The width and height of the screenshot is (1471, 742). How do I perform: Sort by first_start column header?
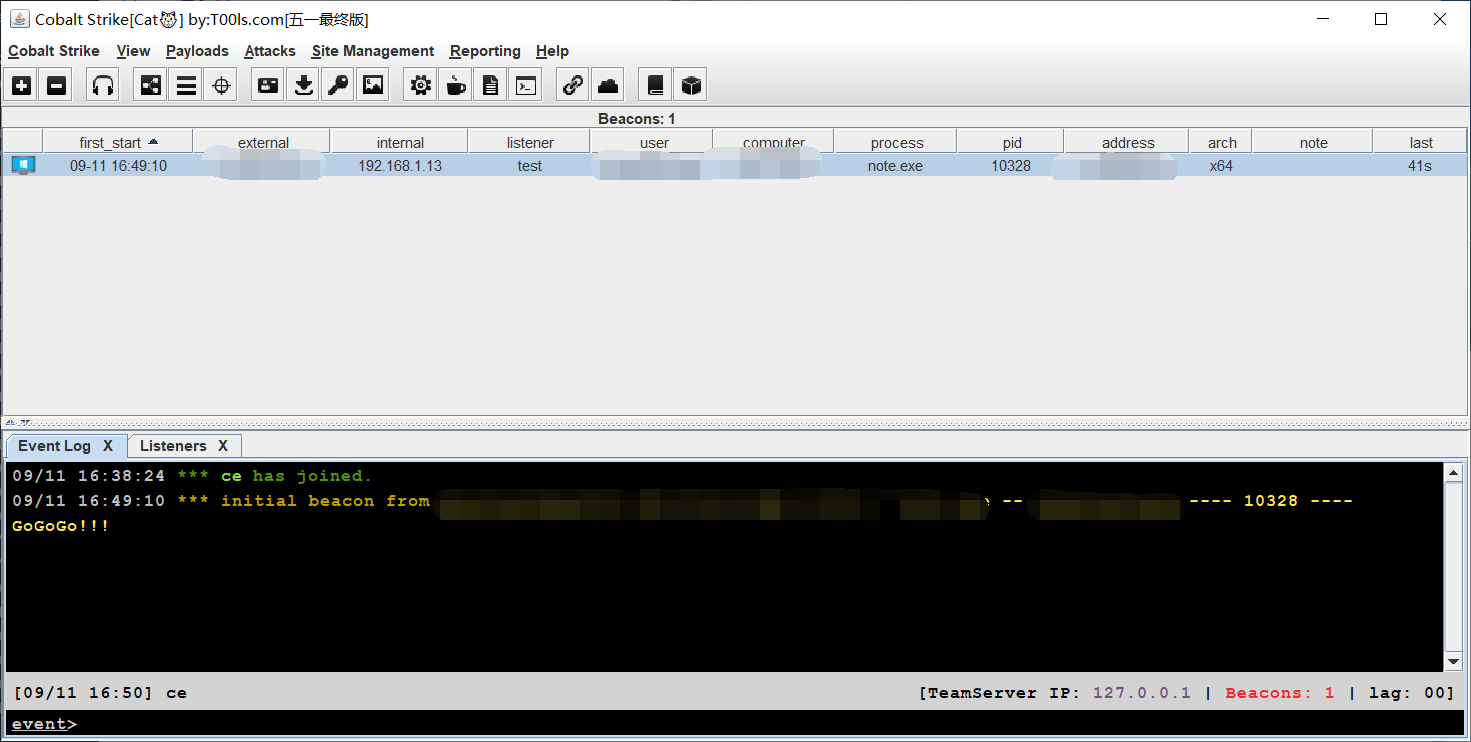[117, 142]
